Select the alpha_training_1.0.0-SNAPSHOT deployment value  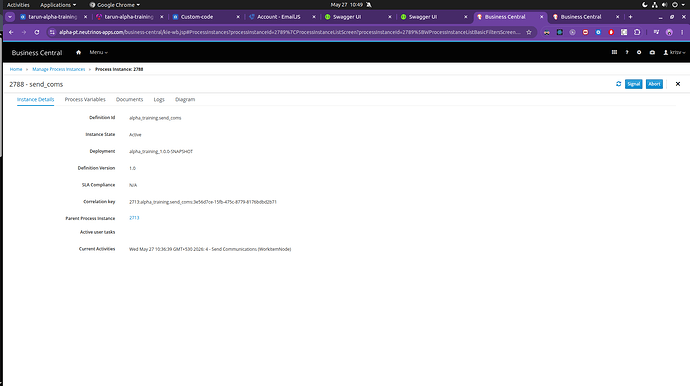[161, 151]
